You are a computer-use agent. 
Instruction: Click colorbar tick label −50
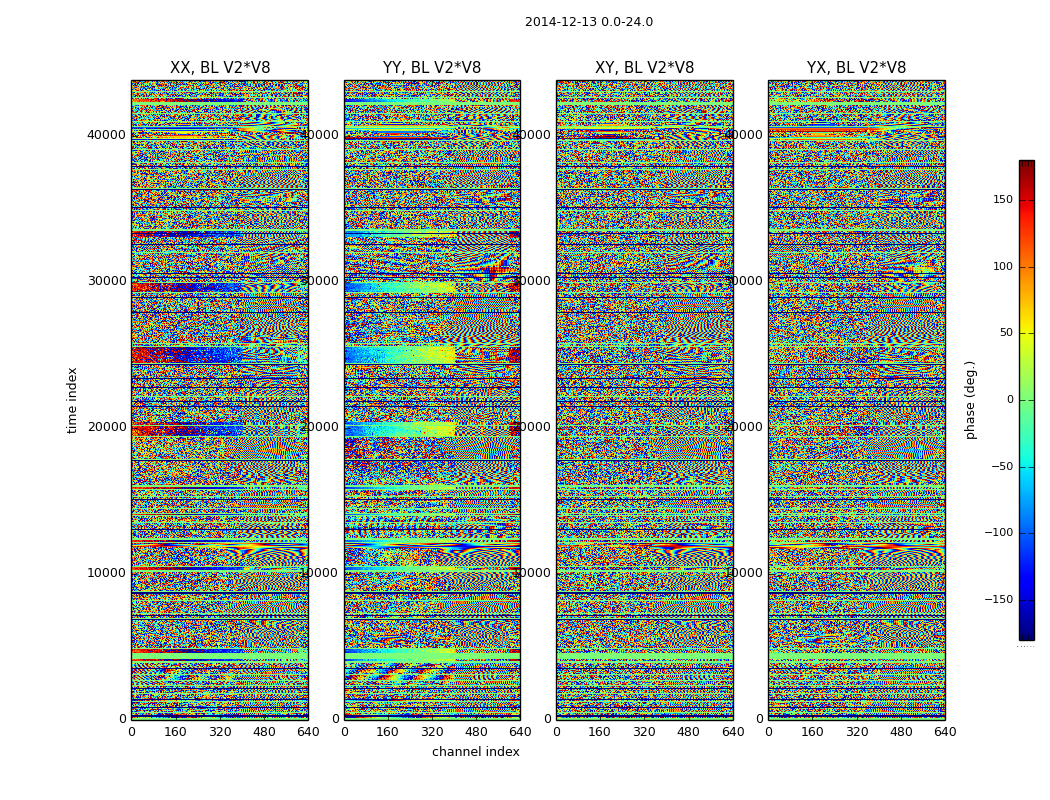tap(1002, 467)
